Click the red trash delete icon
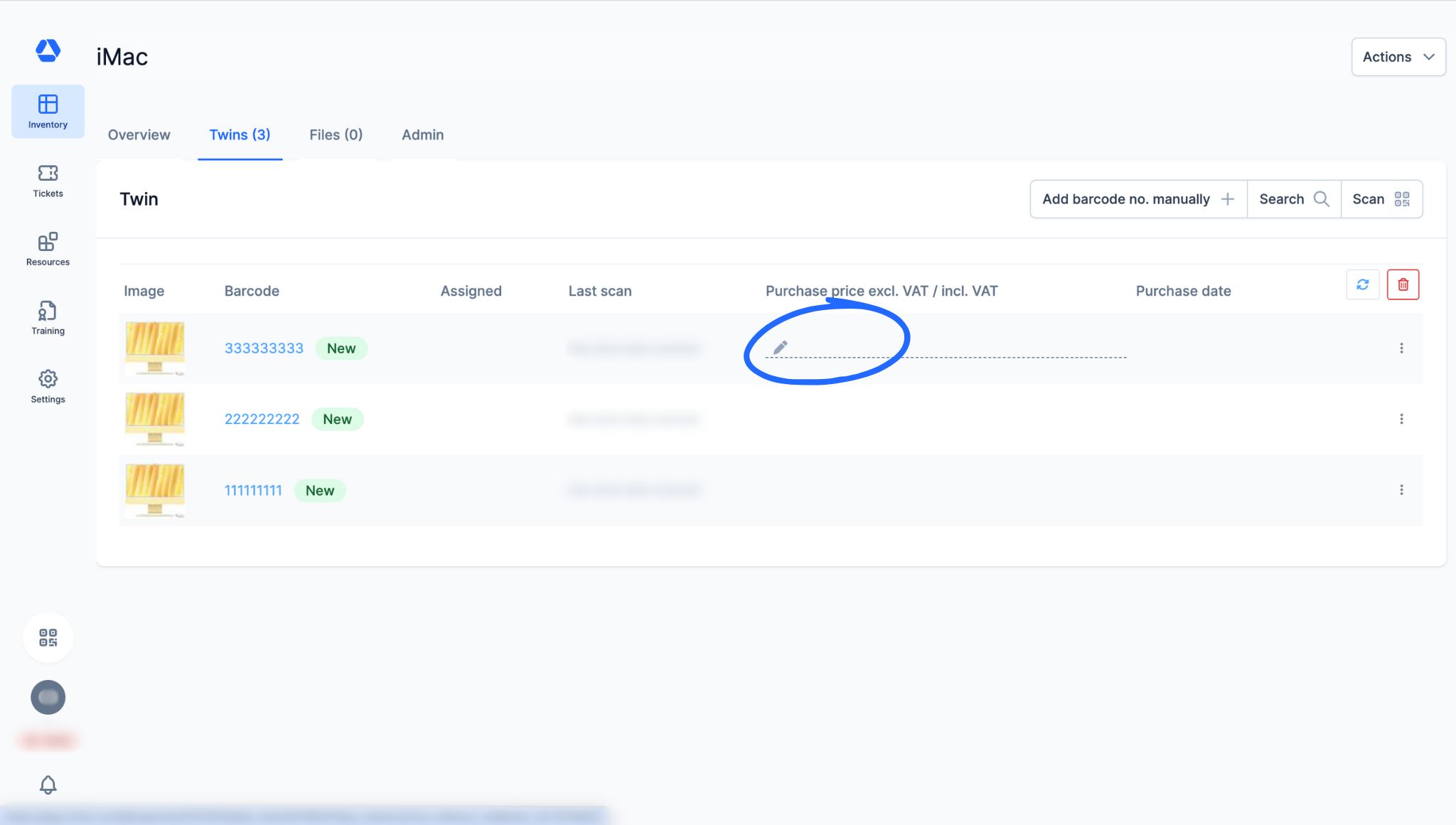Viewport: 1456px width, 825px height. (x=1403, y=284)
